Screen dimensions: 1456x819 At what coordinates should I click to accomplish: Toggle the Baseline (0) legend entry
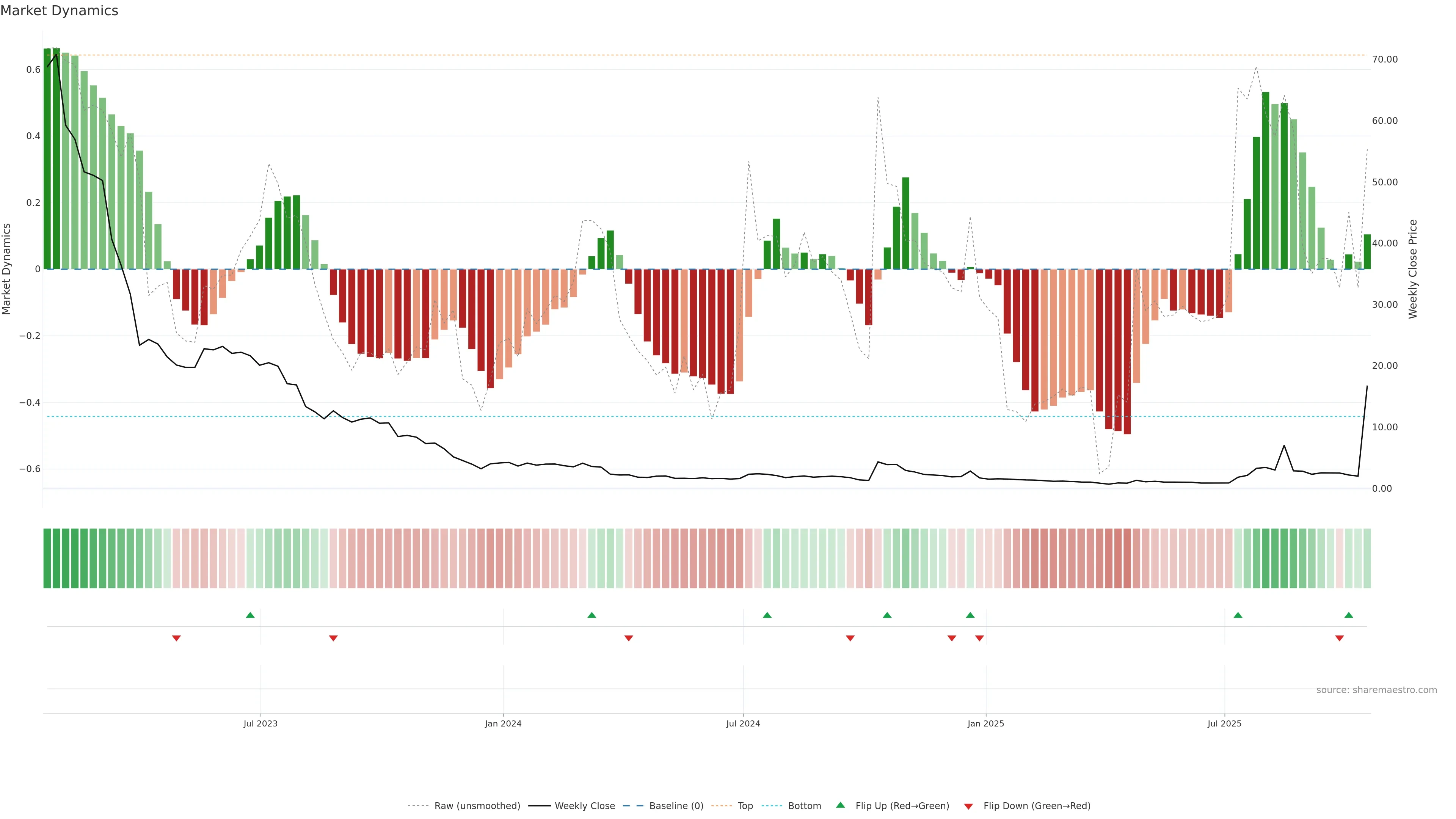click(x=676, y=805)
